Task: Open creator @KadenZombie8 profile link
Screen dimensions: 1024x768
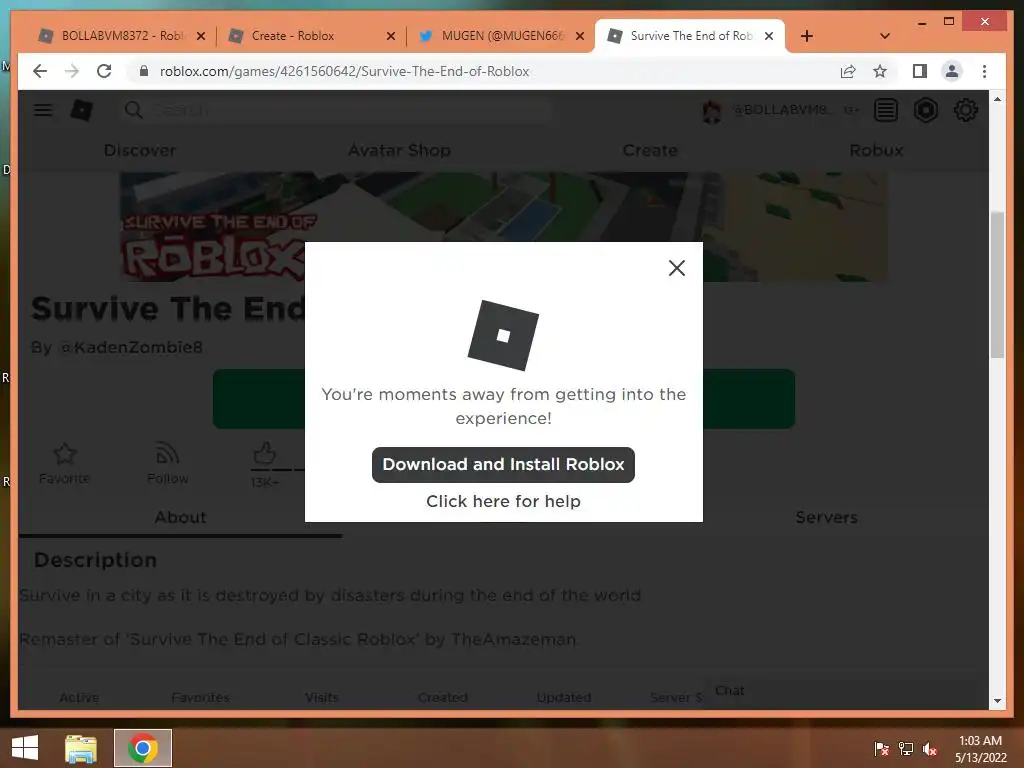Action: [x=131, y=347]
